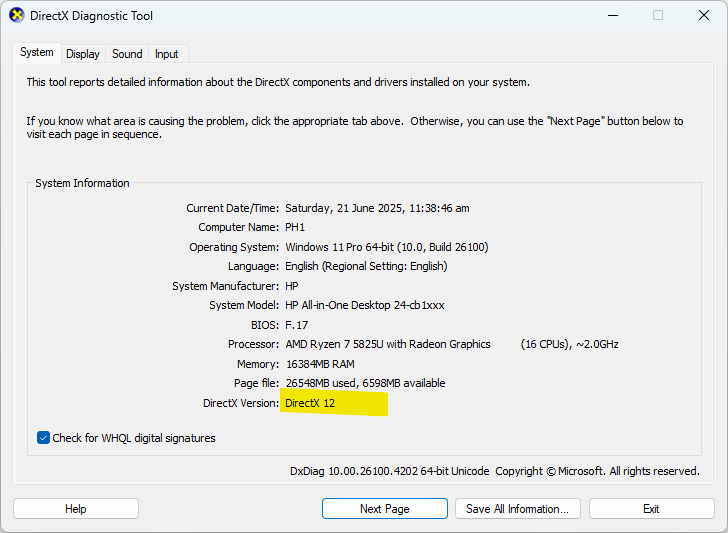Click the Help button

[76, 509]
